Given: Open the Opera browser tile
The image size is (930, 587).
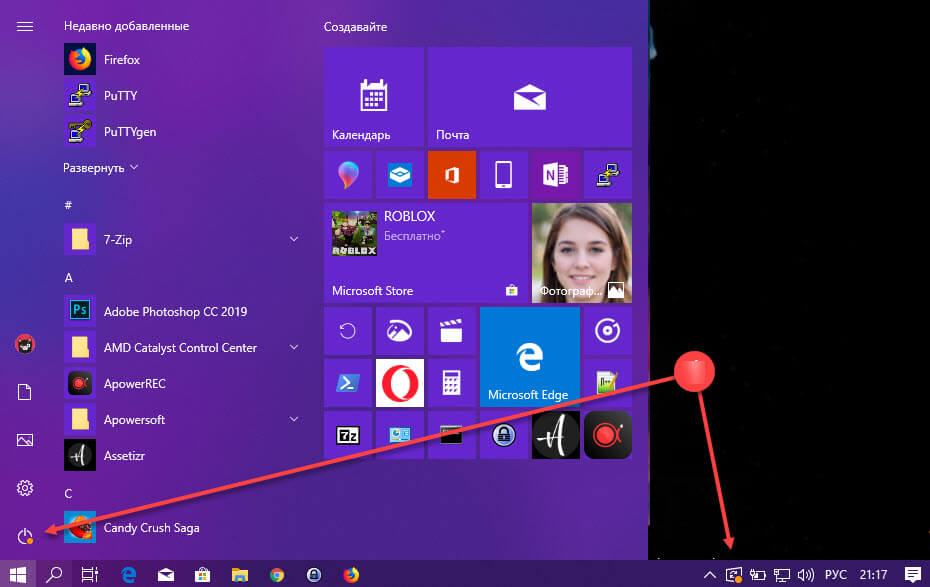Looking at the screenshot, I should pyautogui.click(x=400, y=383).
